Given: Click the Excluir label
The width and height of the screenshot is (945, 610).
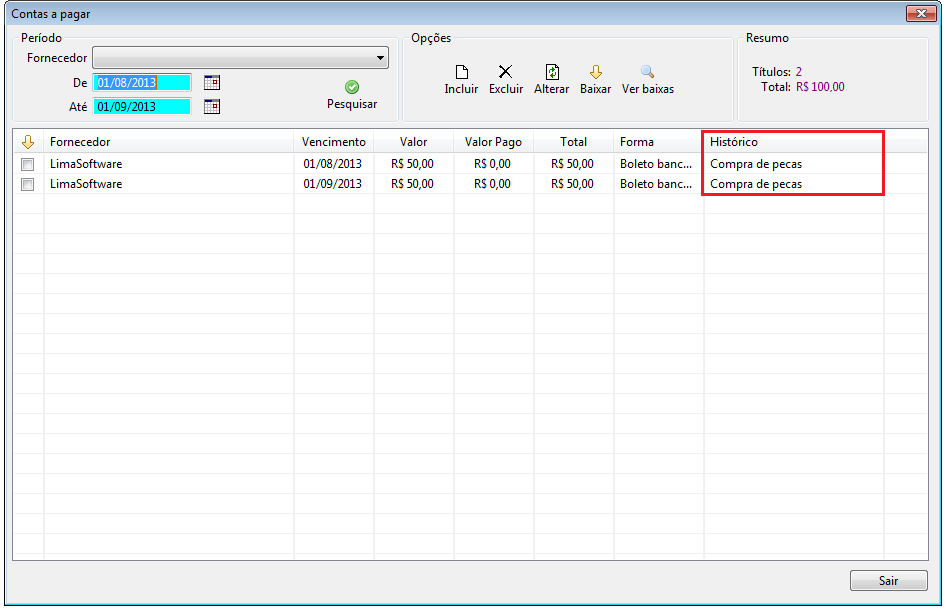Looking at the screenshot, I should pos(506,89).
